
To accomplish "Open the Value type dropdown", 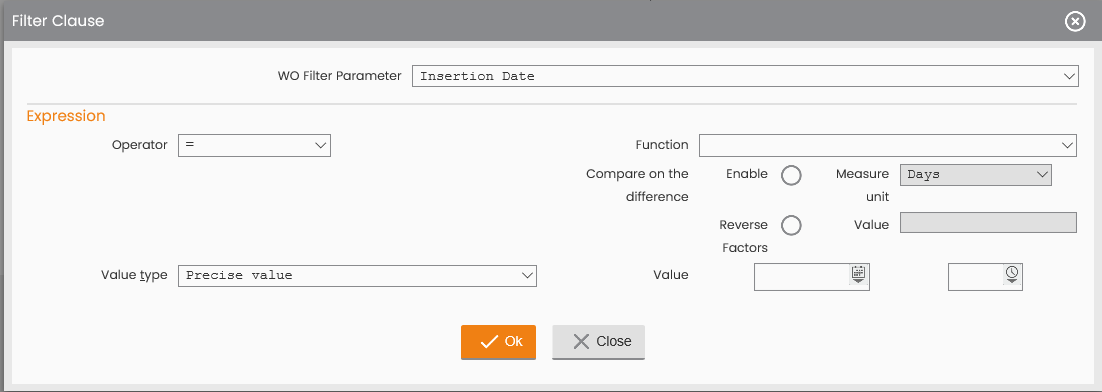I will 358,275.
